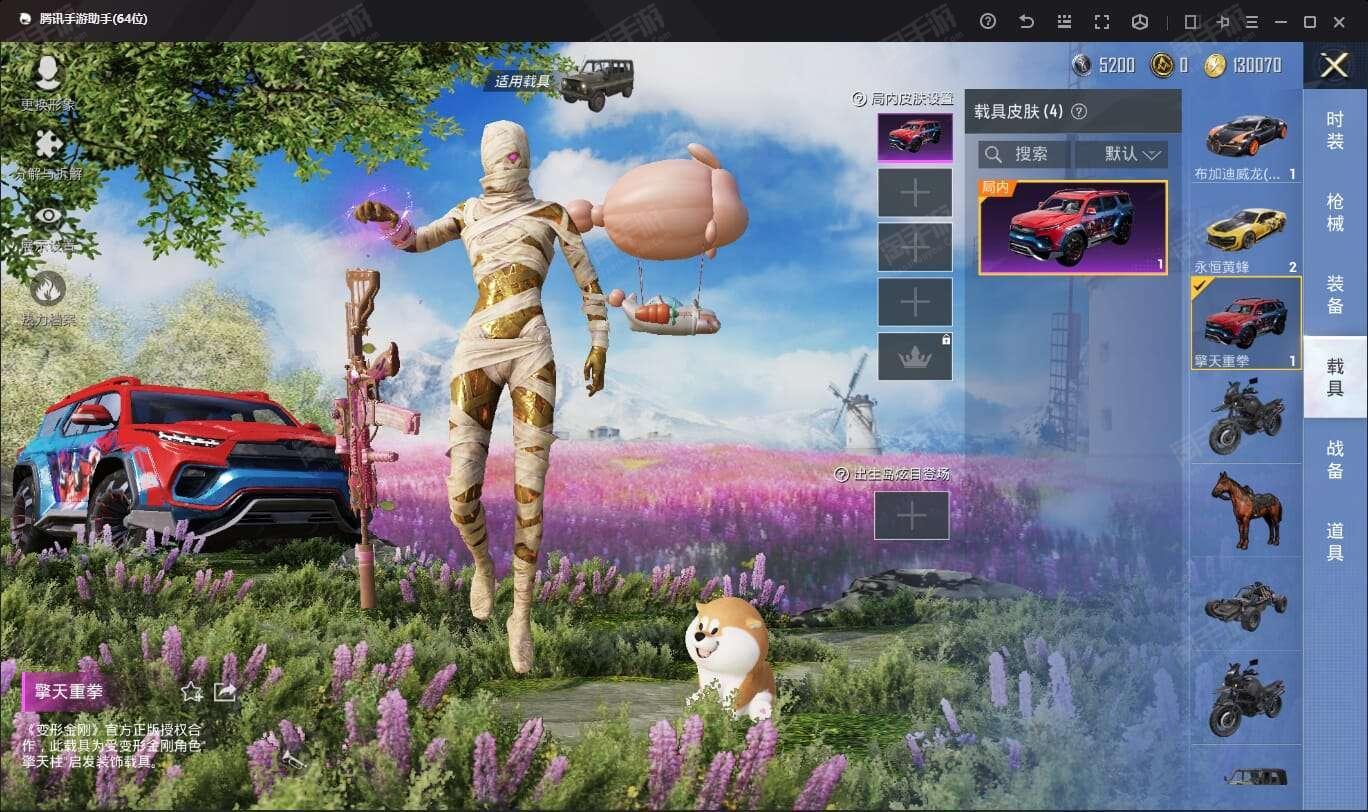Pin the window with the pin icon
The image size is (1368, 812).
[x=1222, y=20]
